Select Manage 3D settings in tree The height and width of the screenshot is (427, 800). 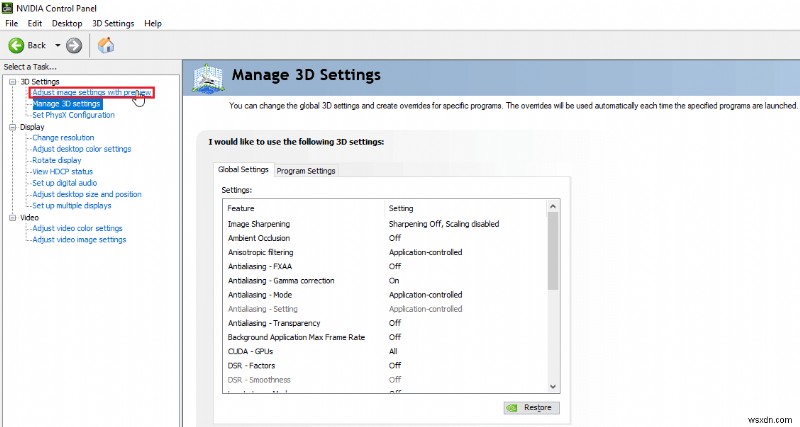tap(66, 104)
